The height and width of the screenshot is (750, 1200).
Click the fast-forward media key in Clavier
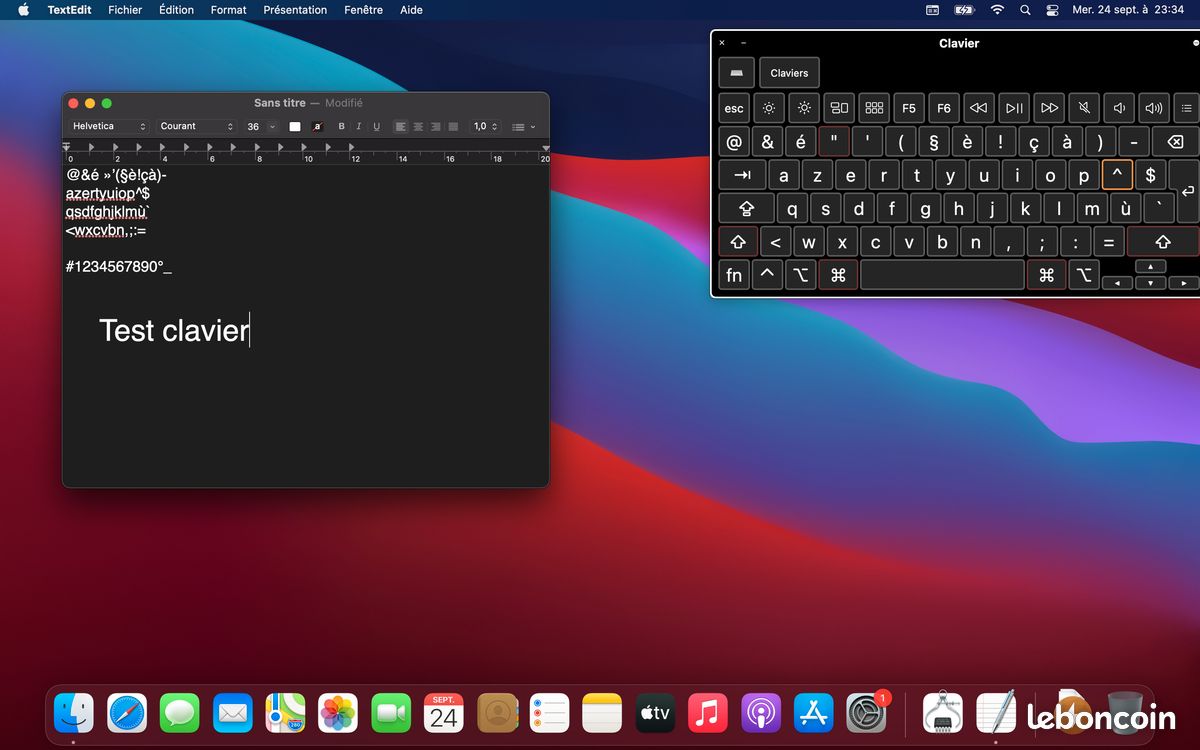pyautogui.click(x=1049, y=108)
